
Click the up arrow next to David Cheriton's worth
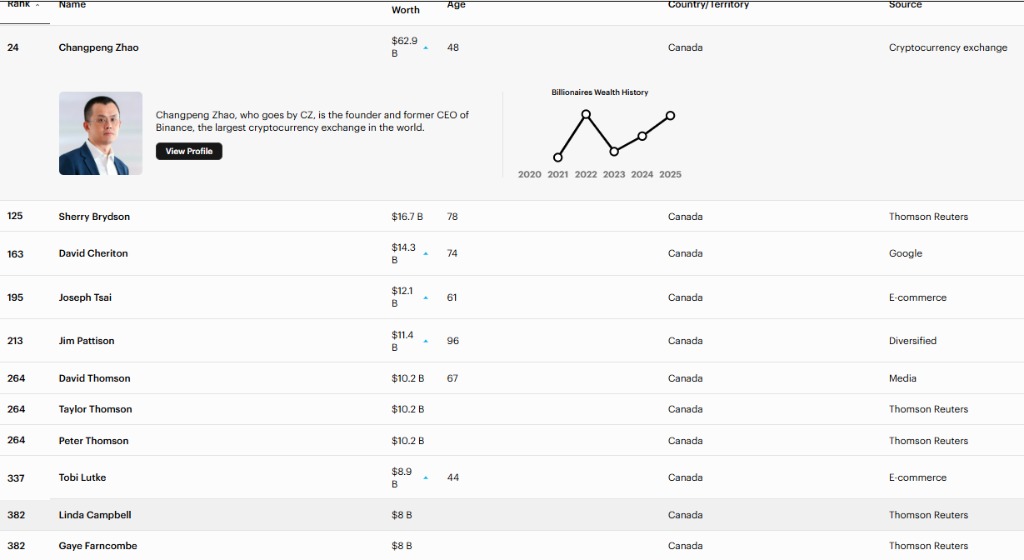[426, 254]
